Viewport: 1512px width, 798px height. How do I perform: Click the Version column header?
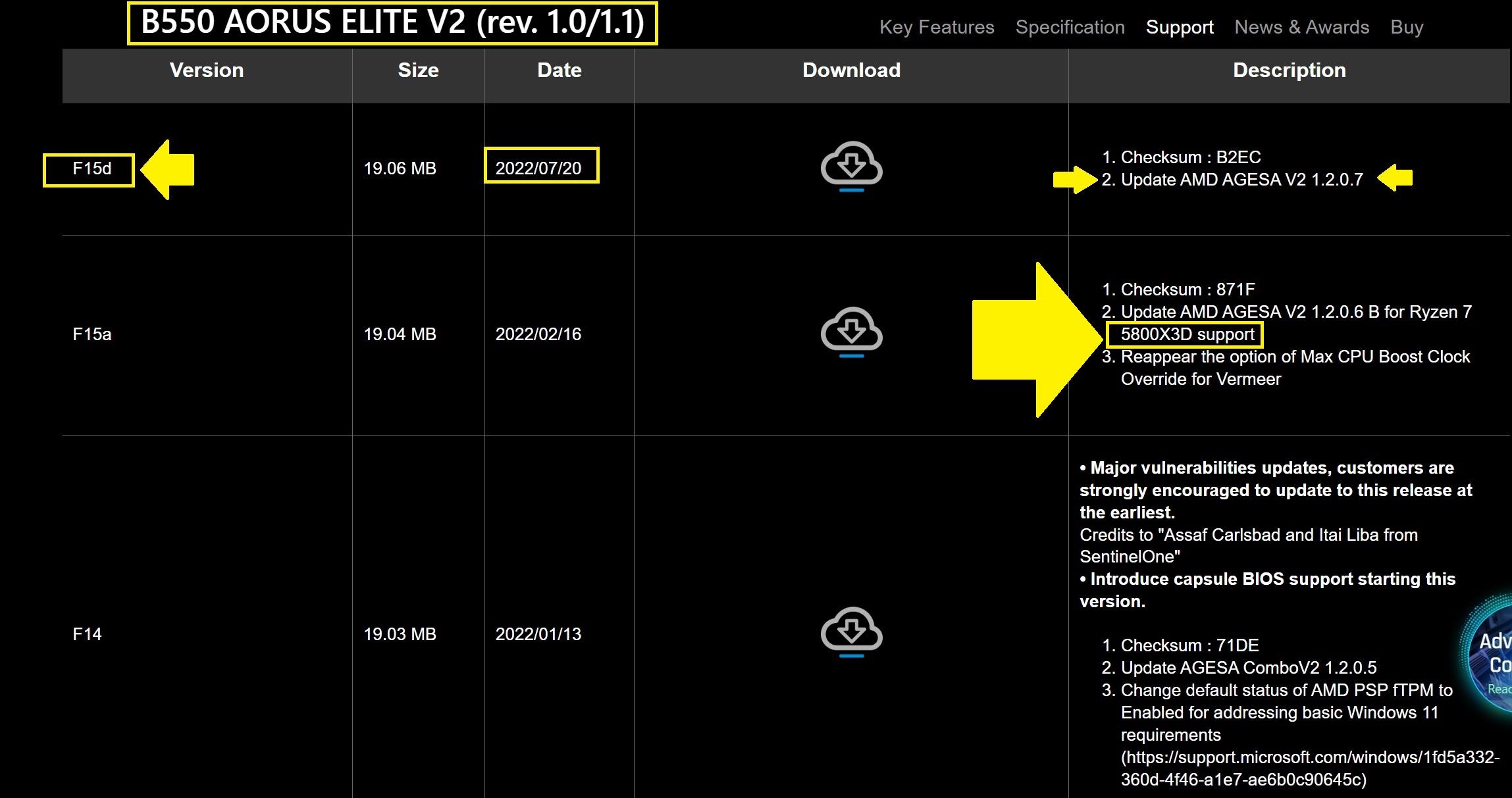(x=207, y=70)
